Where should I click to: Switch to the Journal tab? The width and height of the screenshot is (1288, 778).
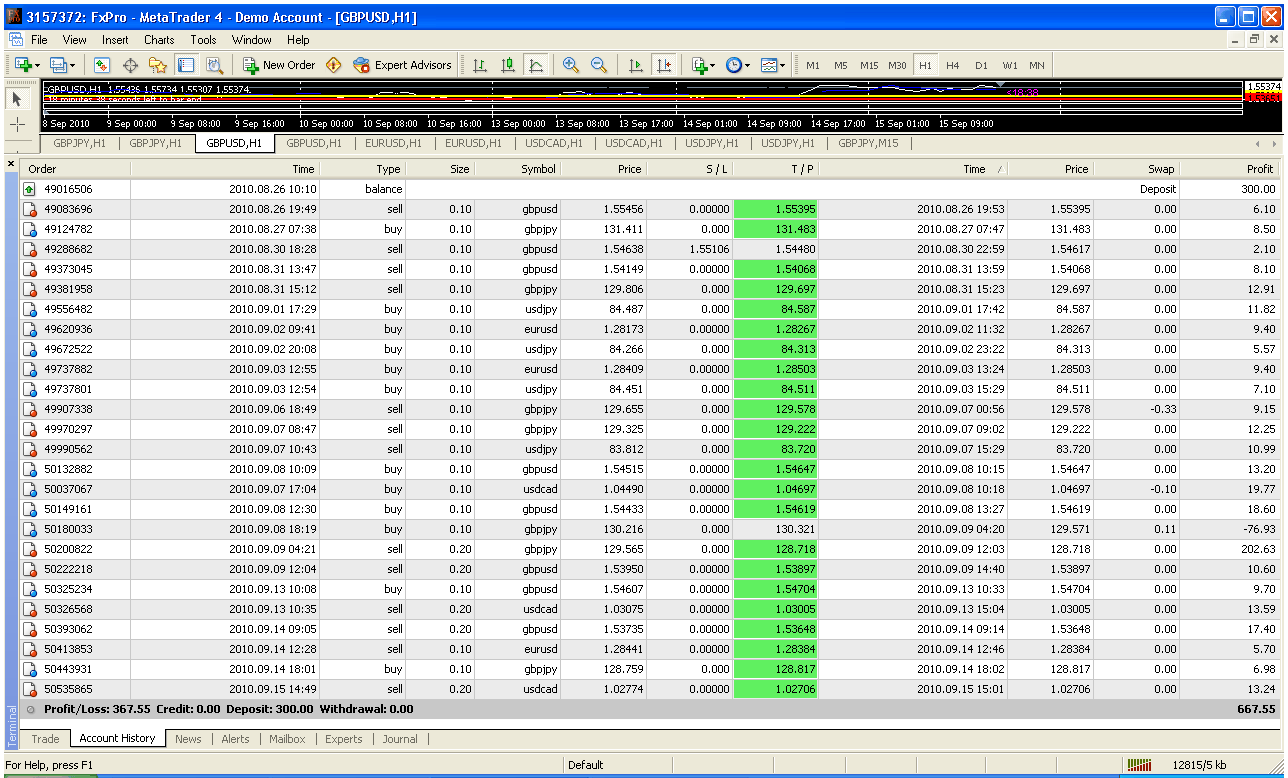400,739
